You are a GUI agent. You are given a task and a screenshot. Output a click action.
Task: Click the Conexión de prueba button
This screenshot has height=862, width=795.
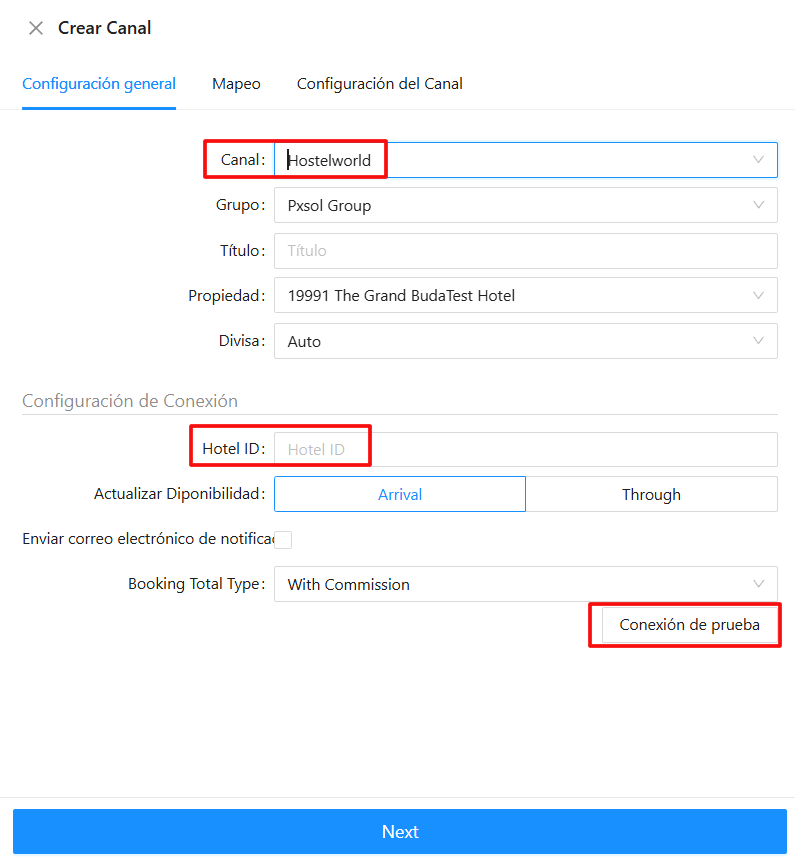pyautogui.click(x=689, y=625)
